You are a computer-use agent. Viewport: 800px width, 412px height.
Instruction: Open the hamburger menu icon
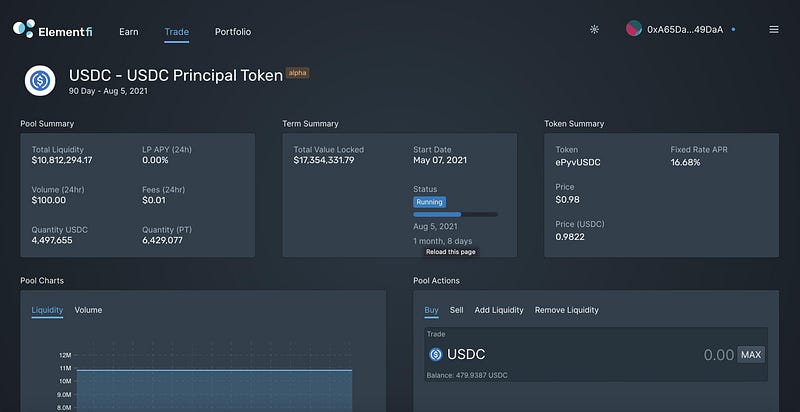[773, 30]
